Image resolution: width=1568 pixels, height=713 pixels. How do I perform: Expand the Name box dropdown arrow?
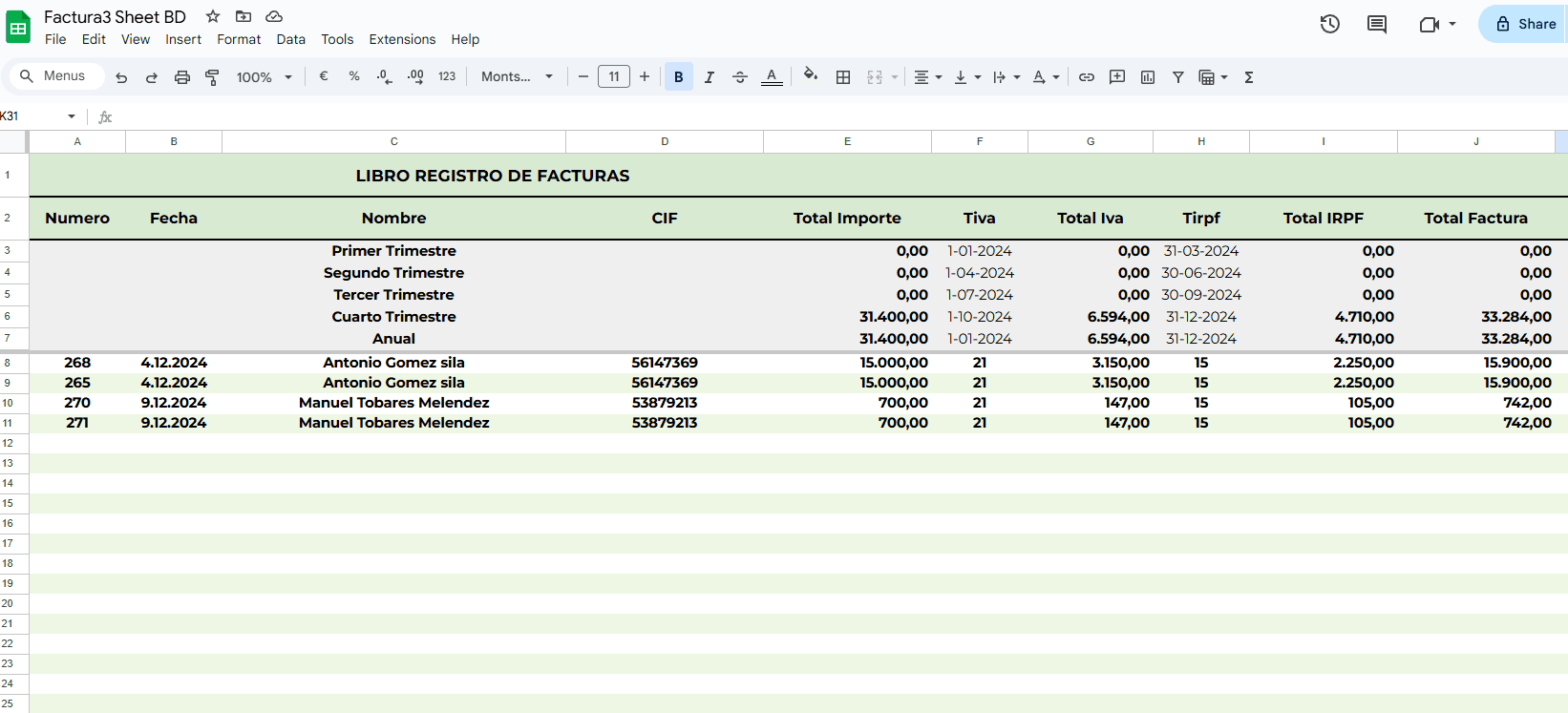(x=72, y=116)
